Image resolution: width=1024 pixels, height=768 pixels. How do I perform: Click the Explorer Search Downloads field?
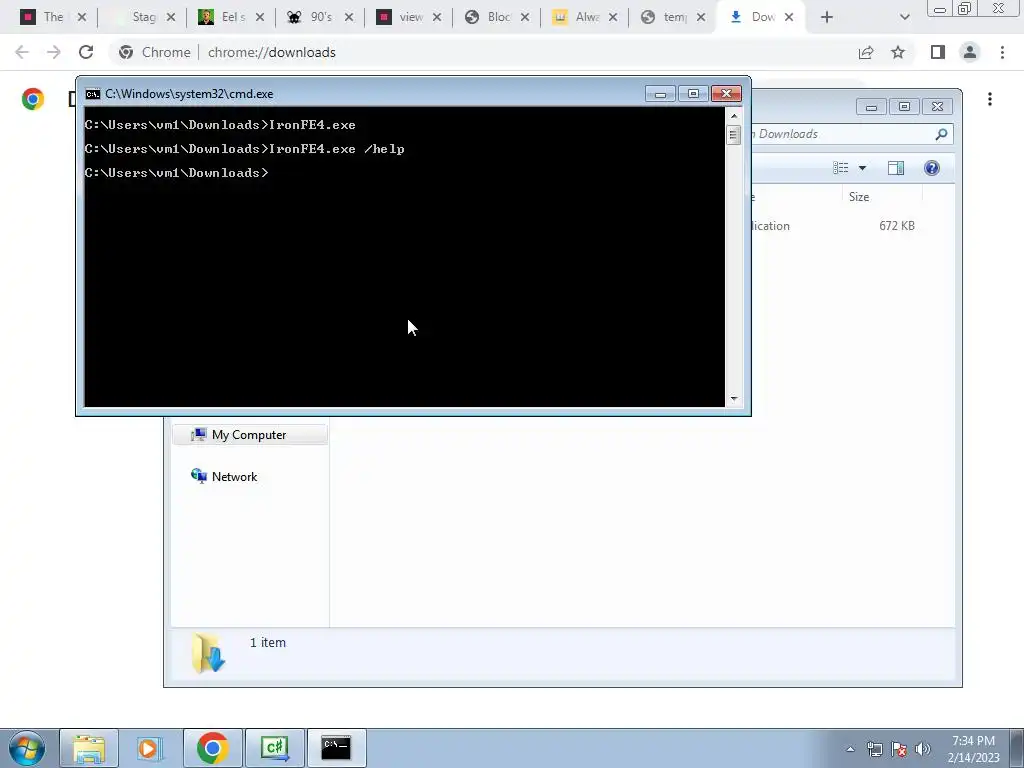pyautogui.click(x=842, y=134)
